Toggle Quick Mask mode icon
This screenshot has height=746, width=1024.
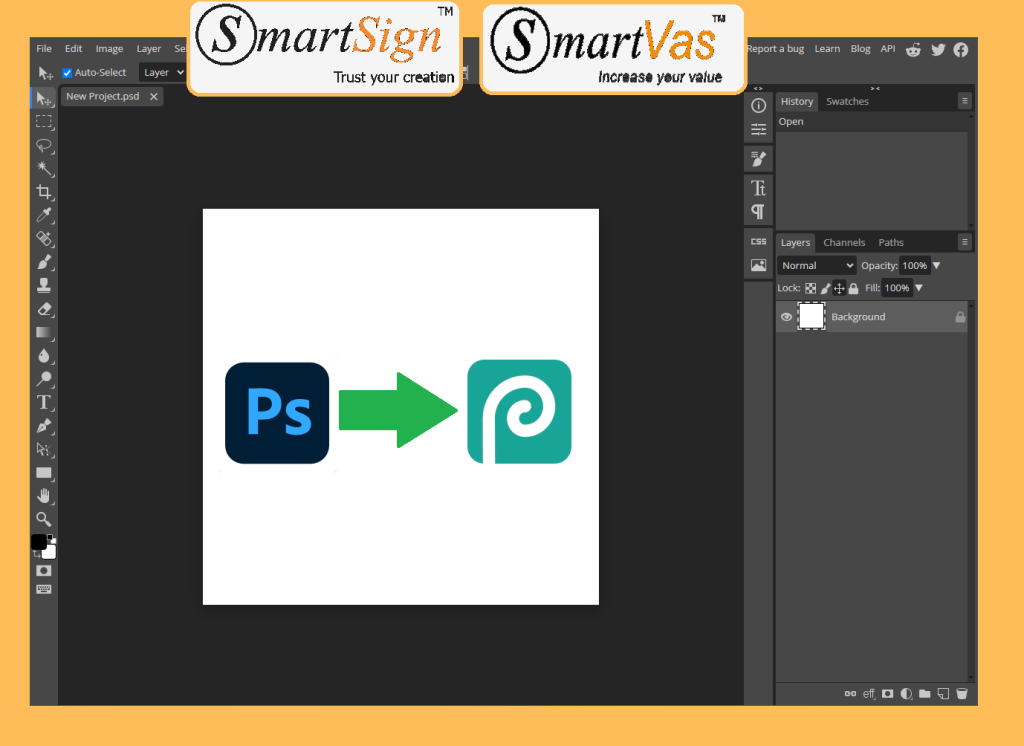(x=44, y=571)
